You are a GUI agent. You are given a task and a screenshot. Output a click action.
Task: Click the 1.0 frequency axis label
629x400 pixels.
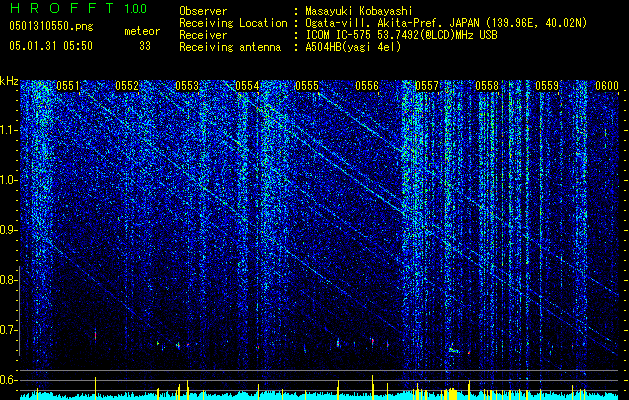pyautogui.click(x=8, y=180)
